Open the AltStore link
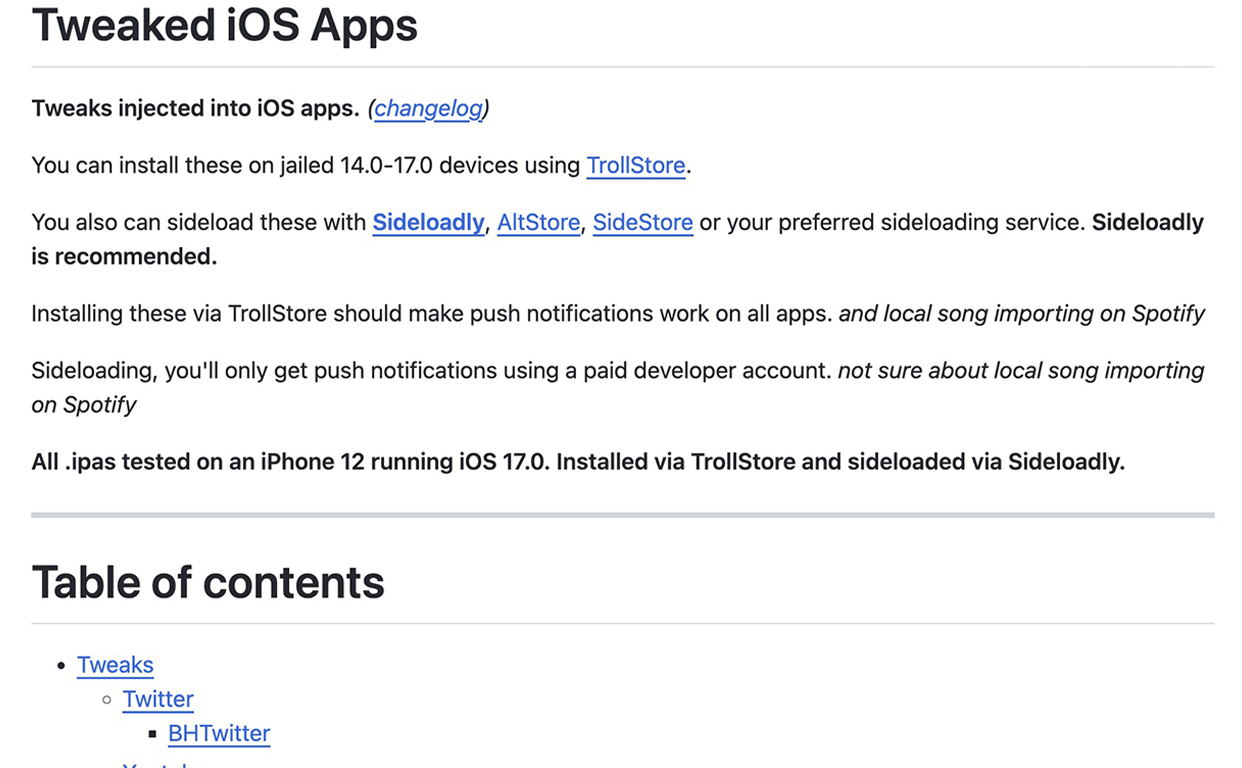The width and height of the screenshot is (1242, 768). pos(539,222)
